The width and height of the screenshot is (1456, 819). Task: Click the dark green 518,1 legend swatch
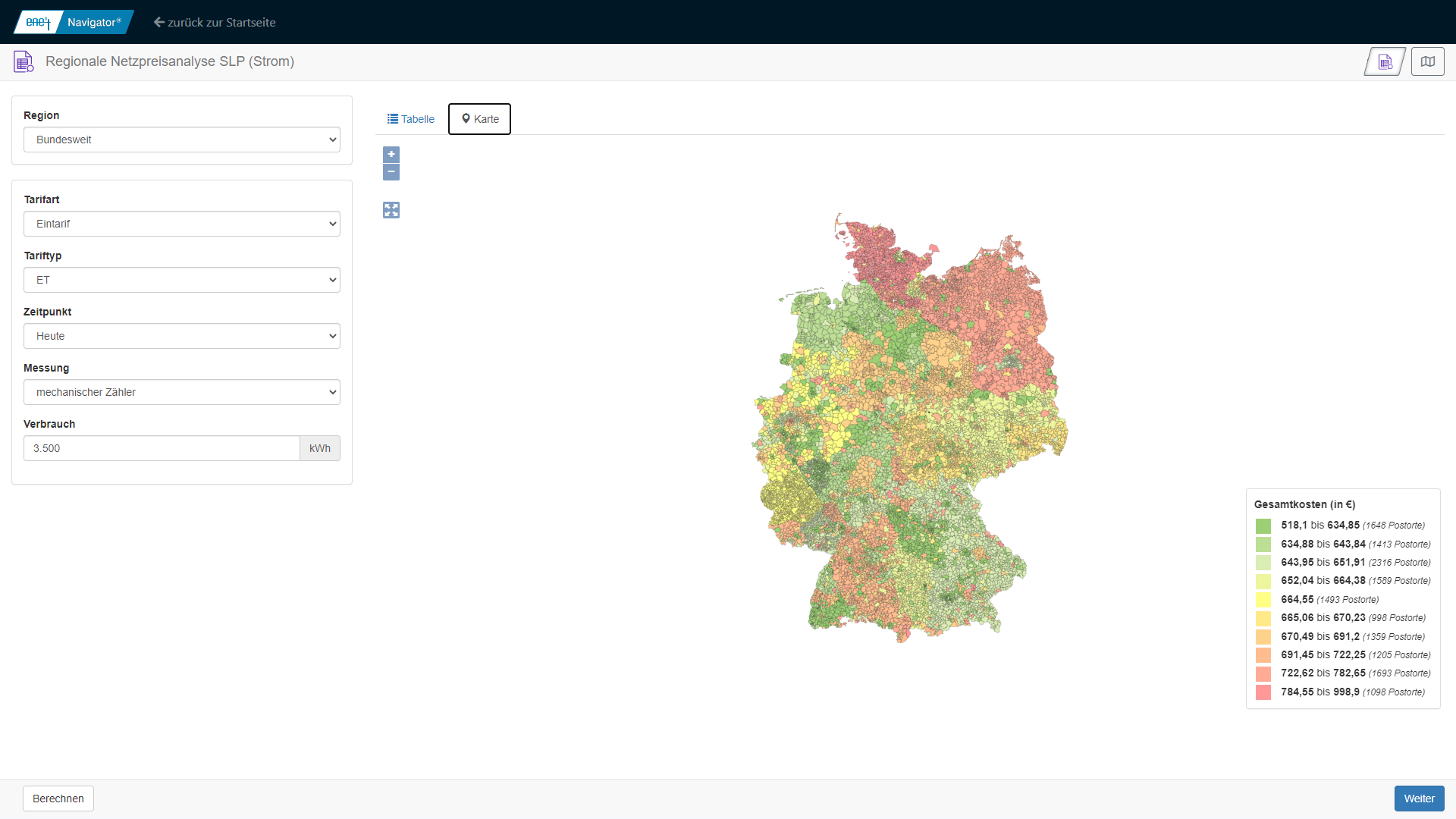tap(1263, 526)
